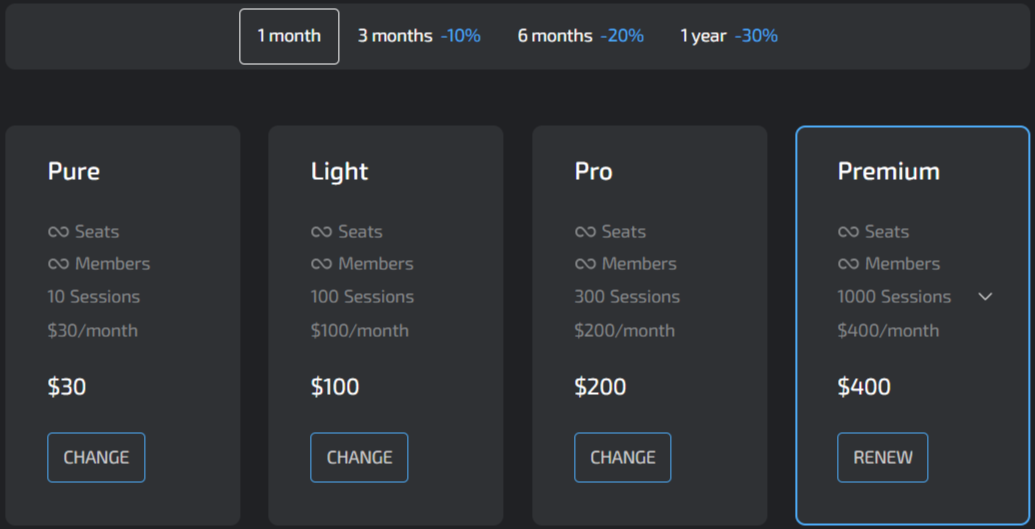Click the Premium plan title
The height and width of the screenshot is (529, 1035).
[x=888, y=171]
